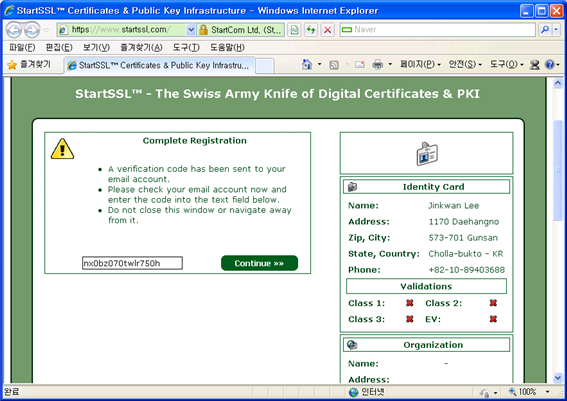Click the ID badge image

[427, 154]
